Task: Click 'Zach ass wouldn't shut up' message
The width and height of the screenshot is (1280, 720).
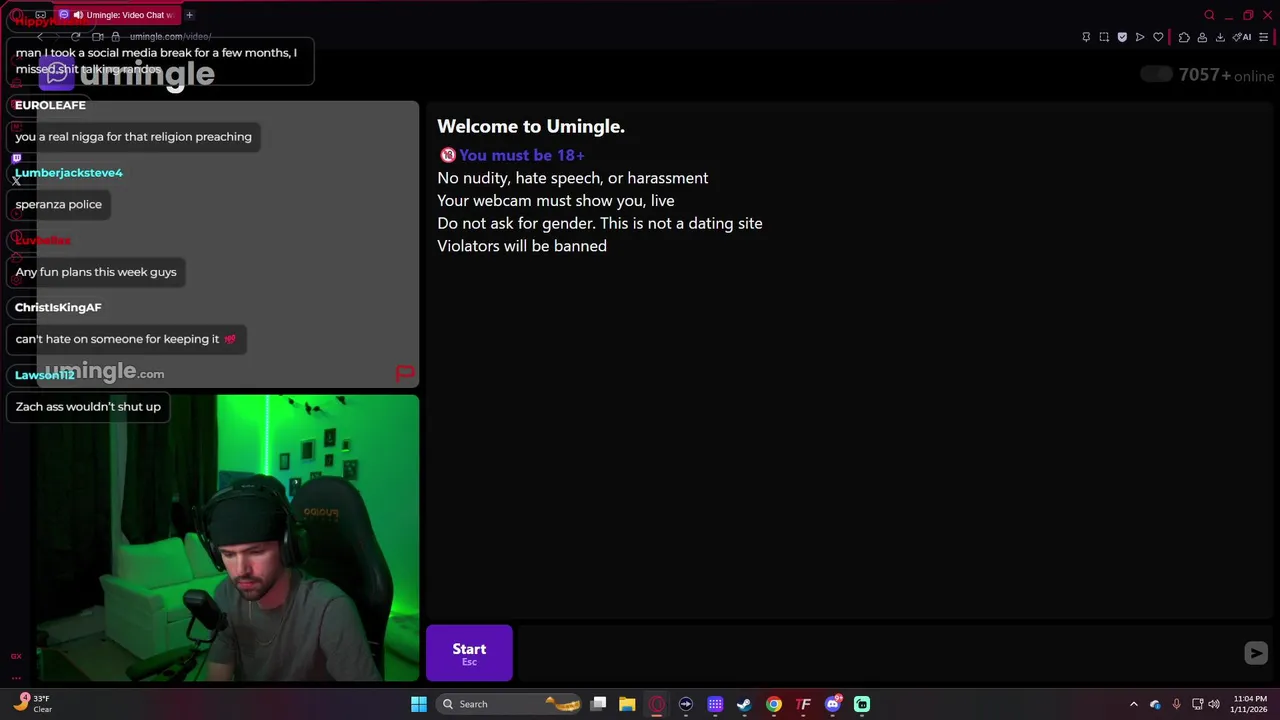Action: pyautogui.click(x=88, y=407)
